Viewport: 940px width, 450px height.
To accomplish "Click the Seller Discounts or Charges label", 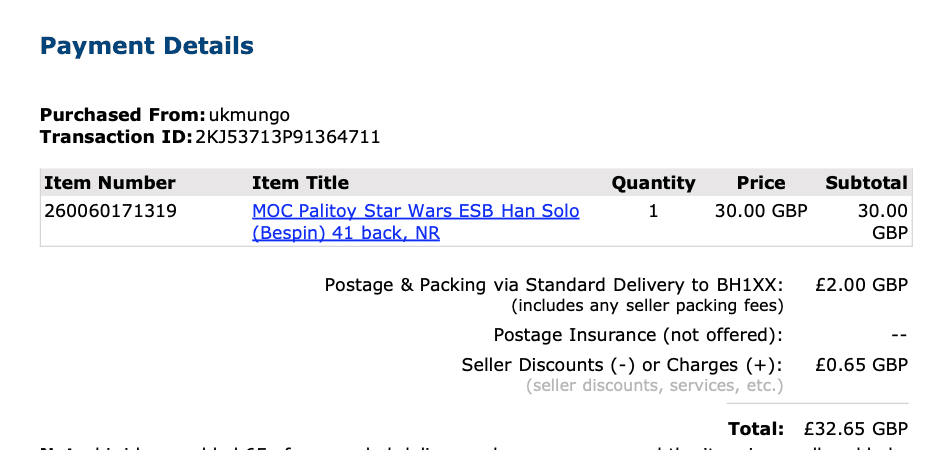I will pos(622,365).
